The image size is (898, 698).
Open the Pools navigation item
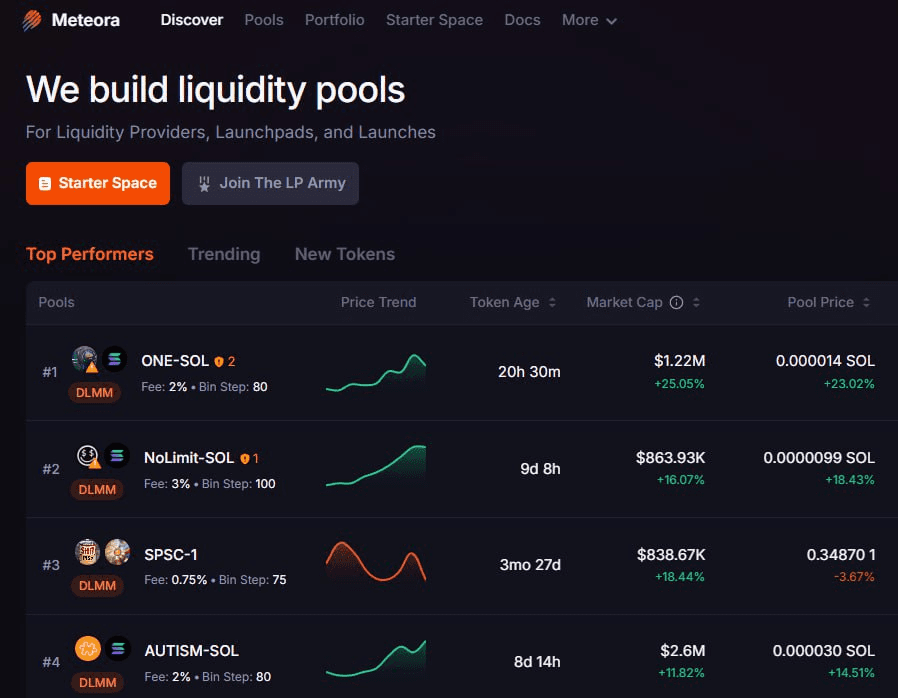tap(264, 20)
